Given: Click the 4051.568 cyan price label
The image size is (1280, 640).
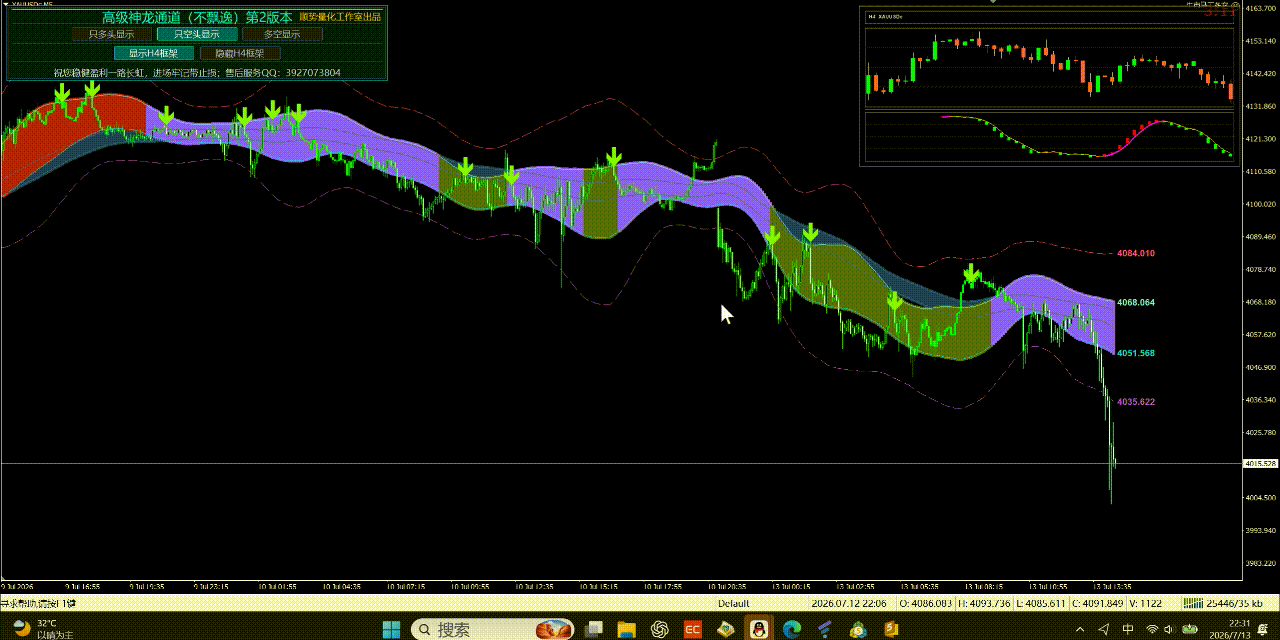Looking at the screenshot, I should pyautogui.click(x=1136, y=353).
